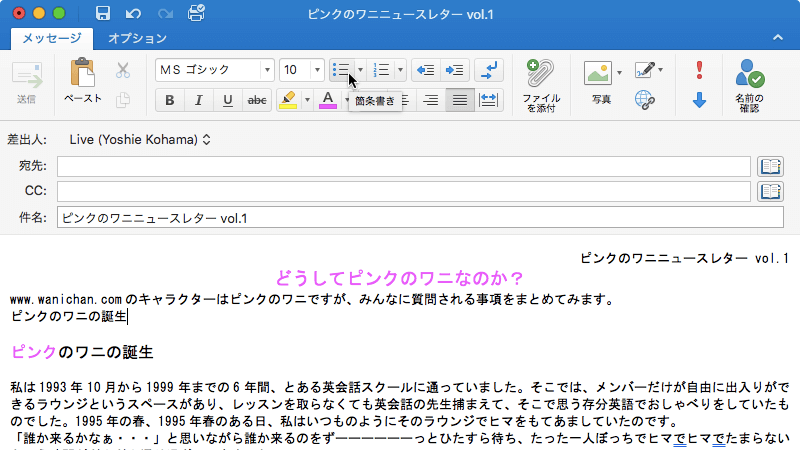Apply yellow highlight color

(288, 100)
